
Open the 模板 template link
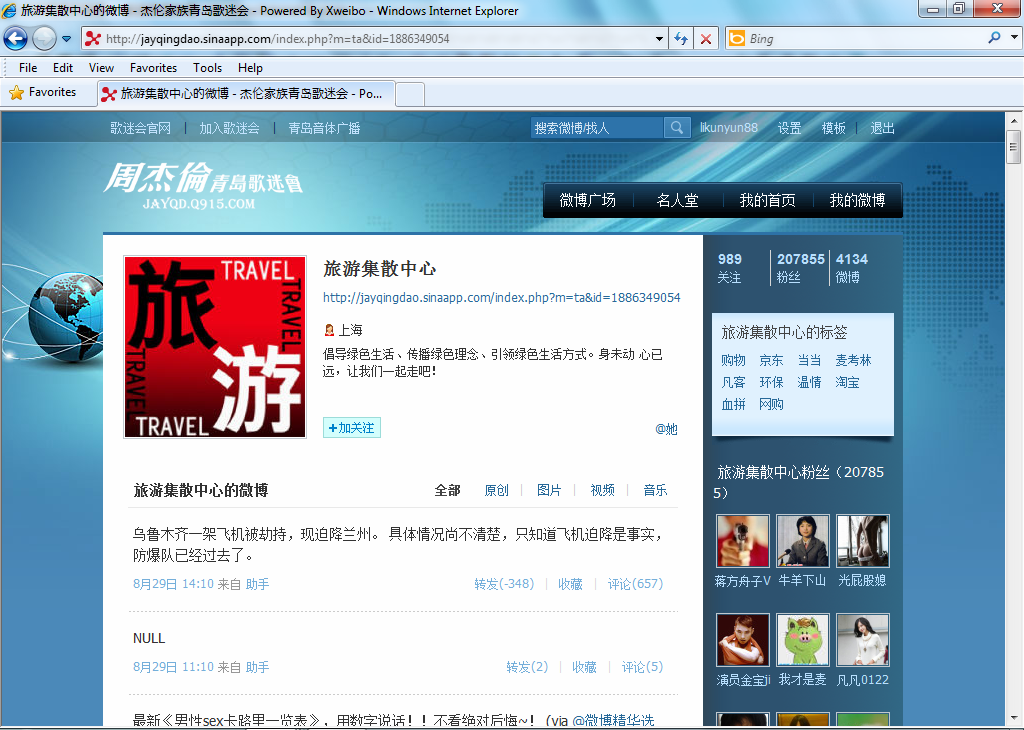click(833, 128)
